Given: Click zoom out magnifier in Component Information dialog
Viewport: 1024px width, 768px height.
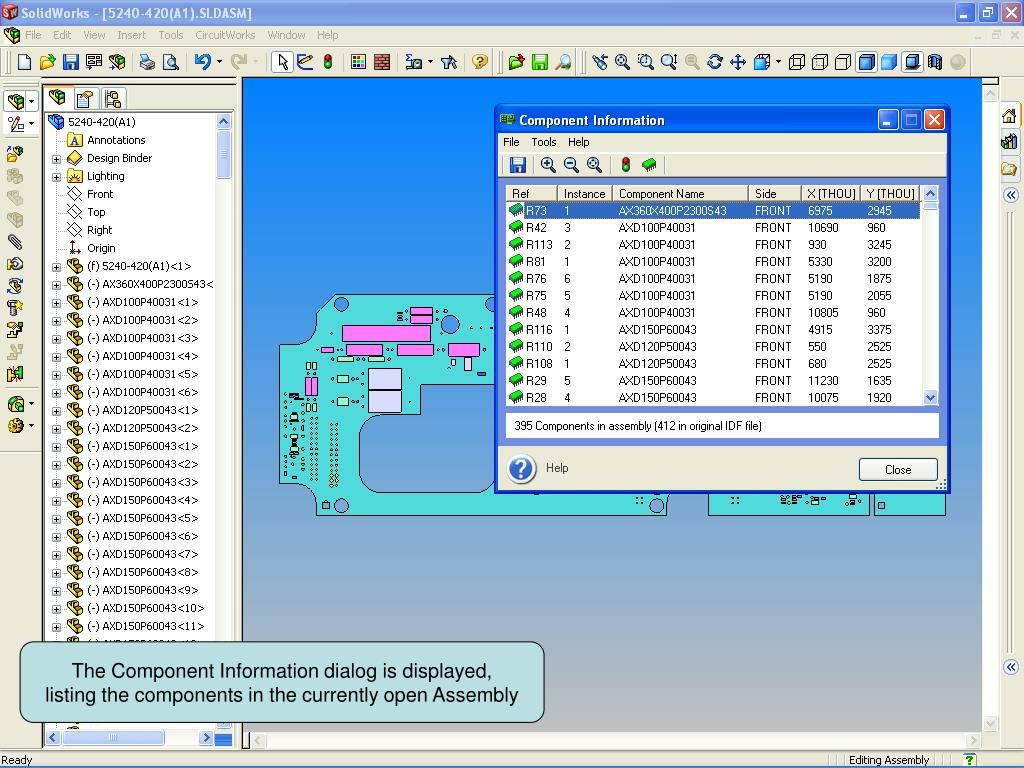Looking at the screenshot, I should coord(571,165).
